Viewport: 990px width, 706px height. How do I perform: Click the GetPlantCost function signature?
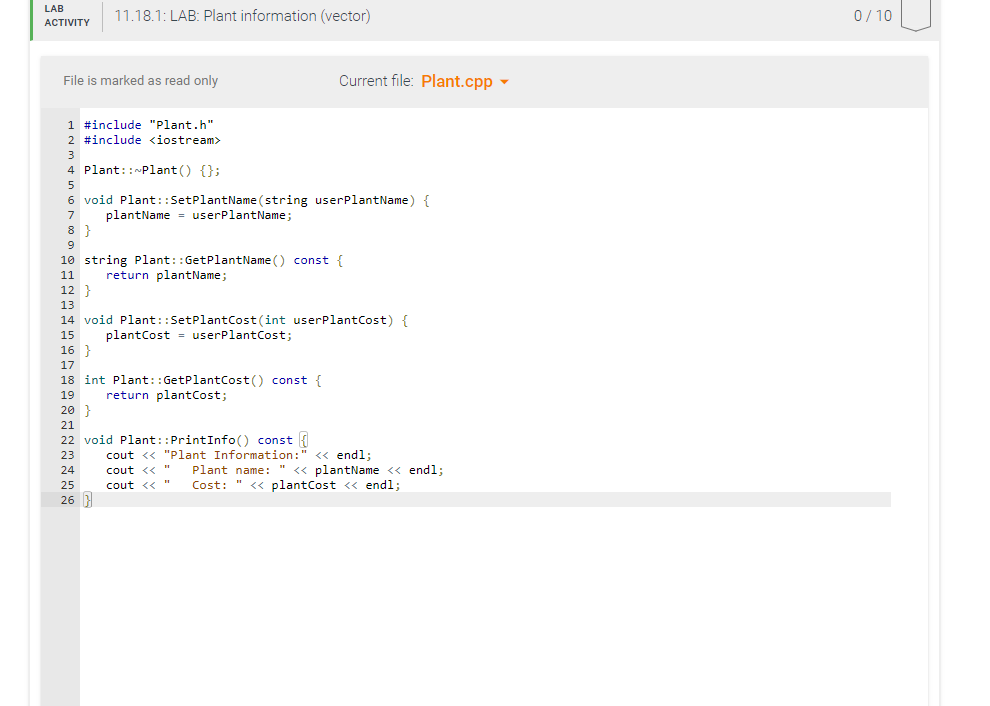pyautogui.click(x=200, y=379)
